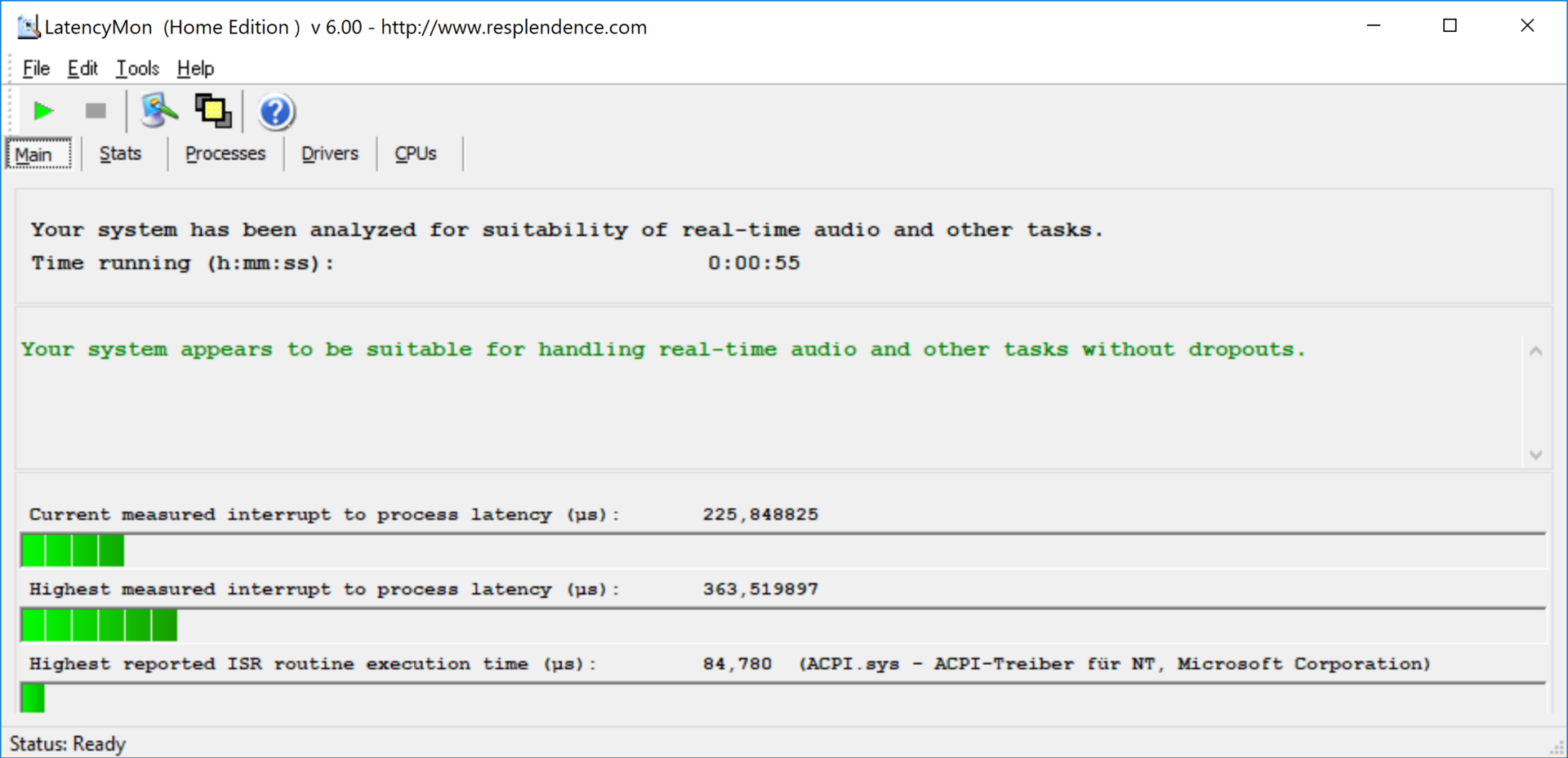Click the ISR value 84,780
Viewport: 1568px width, 758px height.
737,664
